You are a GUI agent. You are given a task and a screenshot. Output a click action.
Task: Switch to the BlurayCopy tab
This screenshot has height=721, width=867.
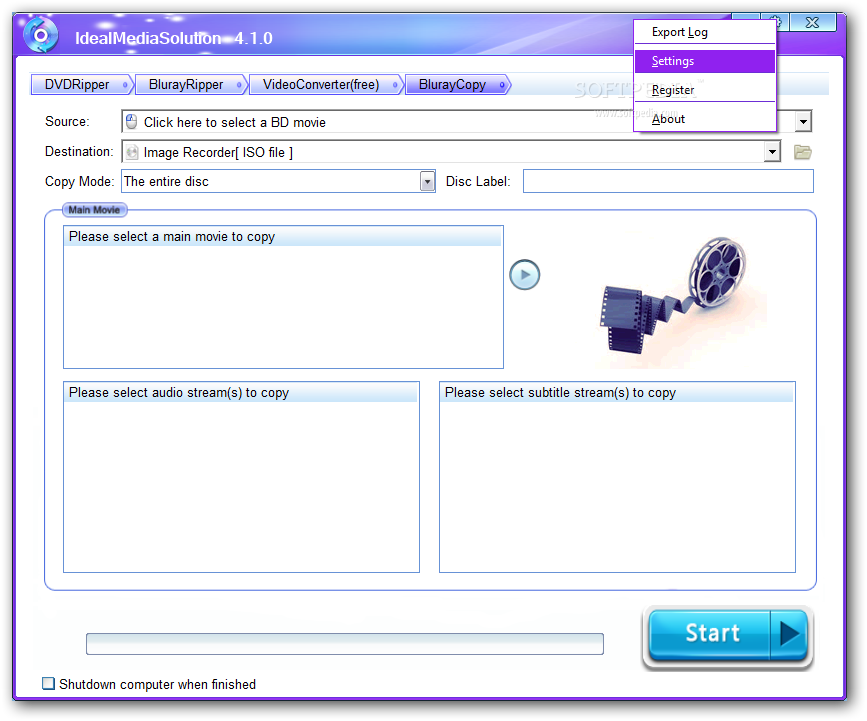(457, 85)
